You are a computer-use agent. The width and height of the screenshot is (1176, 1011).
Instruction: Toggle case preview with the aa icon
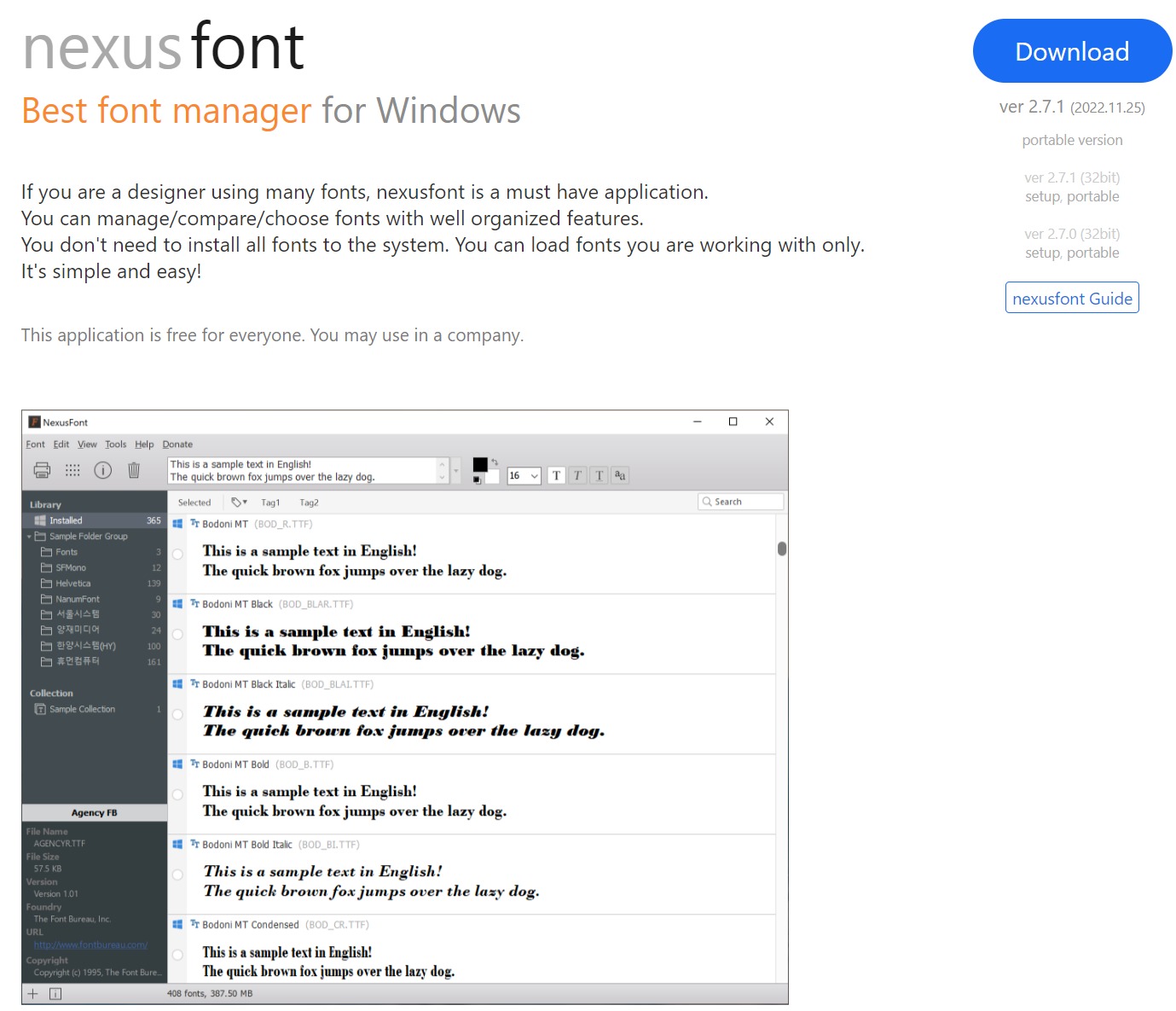(620, 475)
